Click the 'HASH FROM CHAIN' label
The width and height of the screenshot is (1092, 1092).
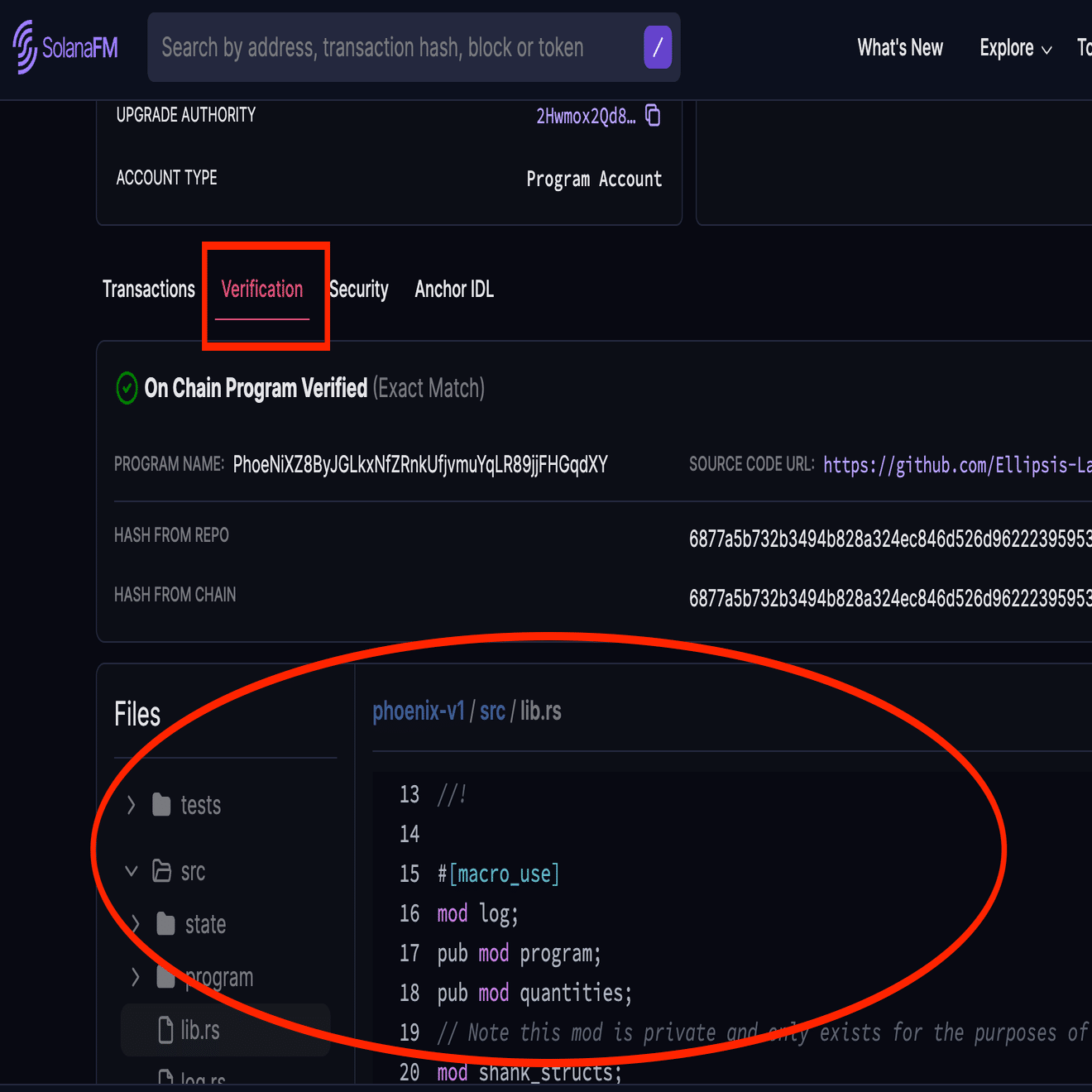pyautogui.click(x=175, y=595)
